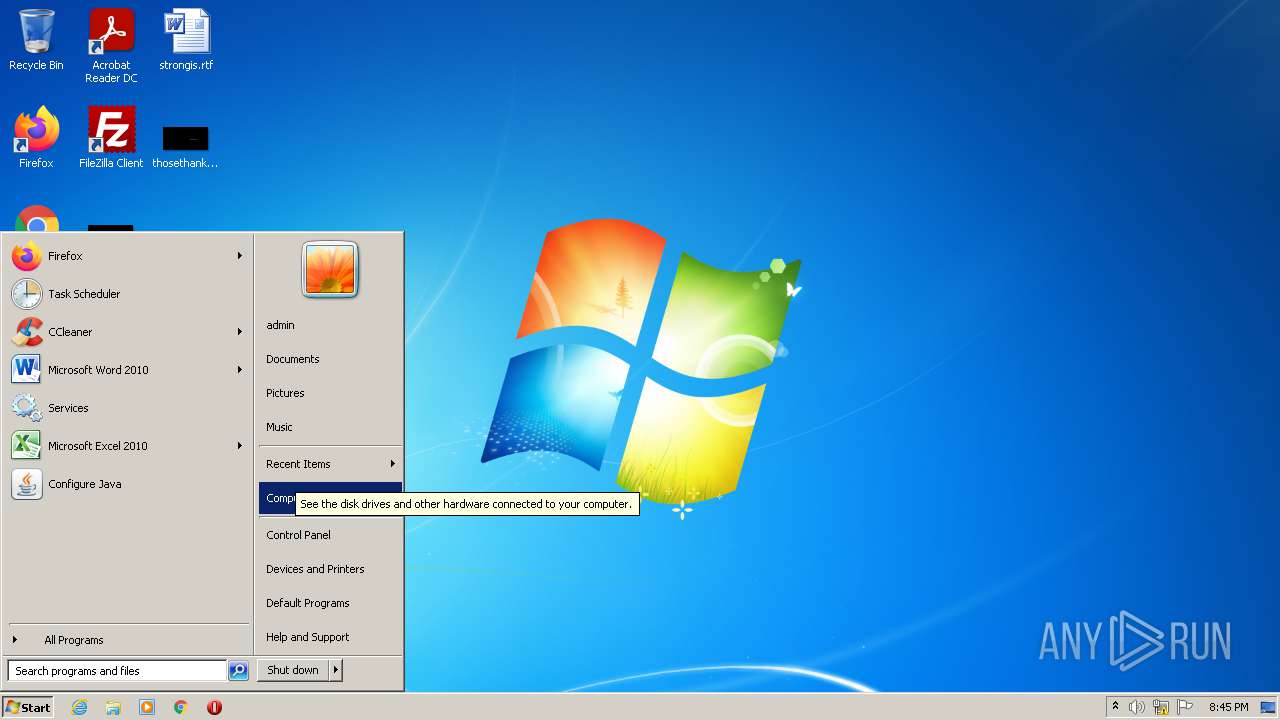The image size is (1280, 720).
Task: Click the Task Scheduler clock icon
Action: click(x=27, y=294)
